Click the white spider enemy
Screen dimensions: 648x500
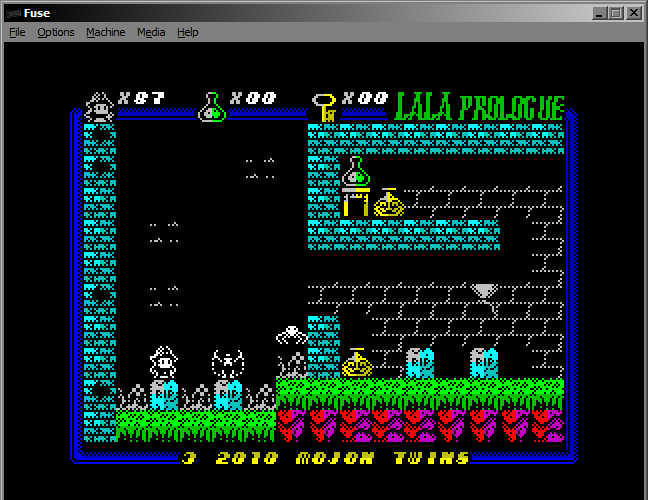point(292,335)
